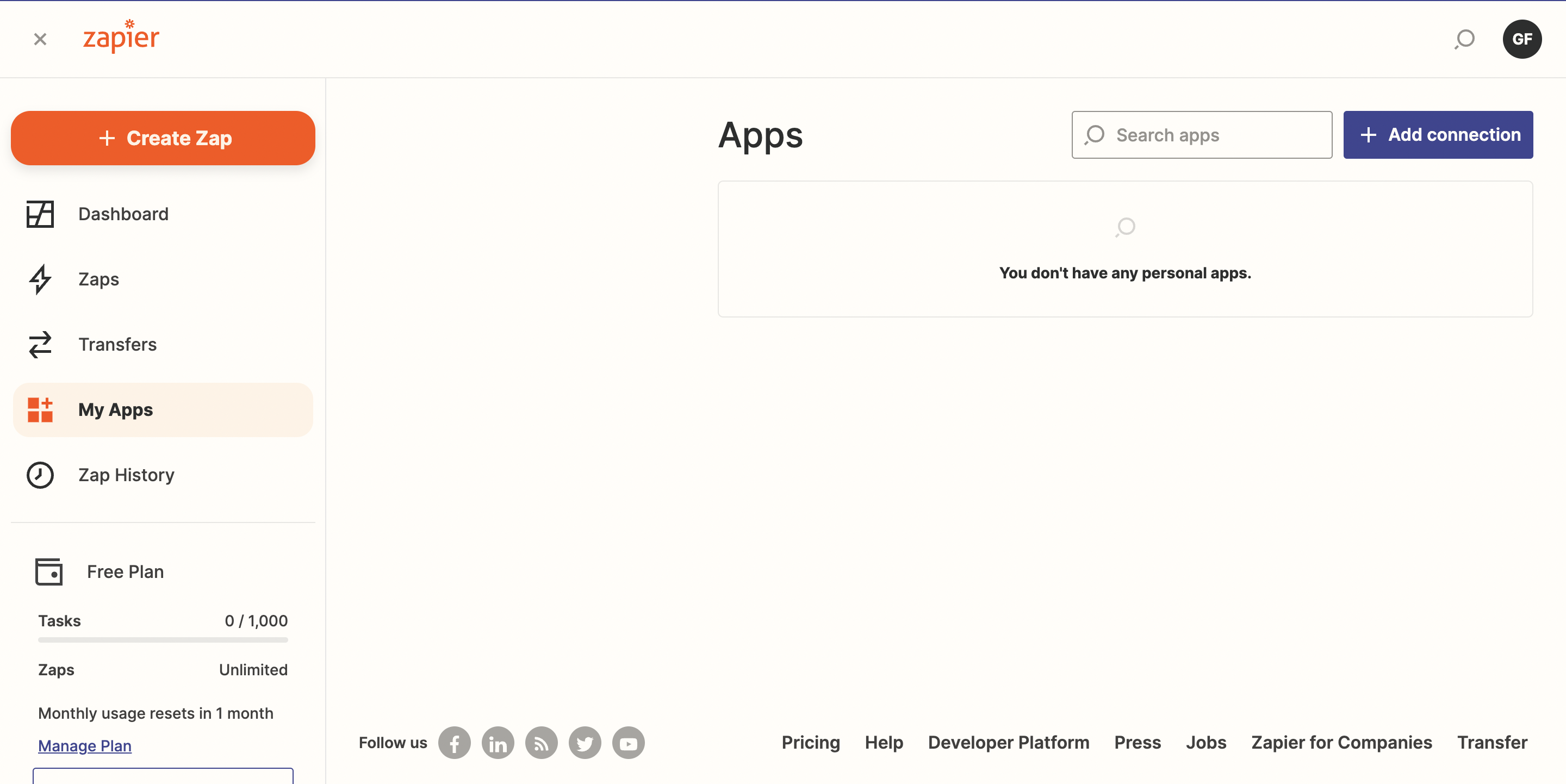Click the plus icon on Create Zap
The image size is (1566, 784).
pyautogui.click(x=107, y=139)
